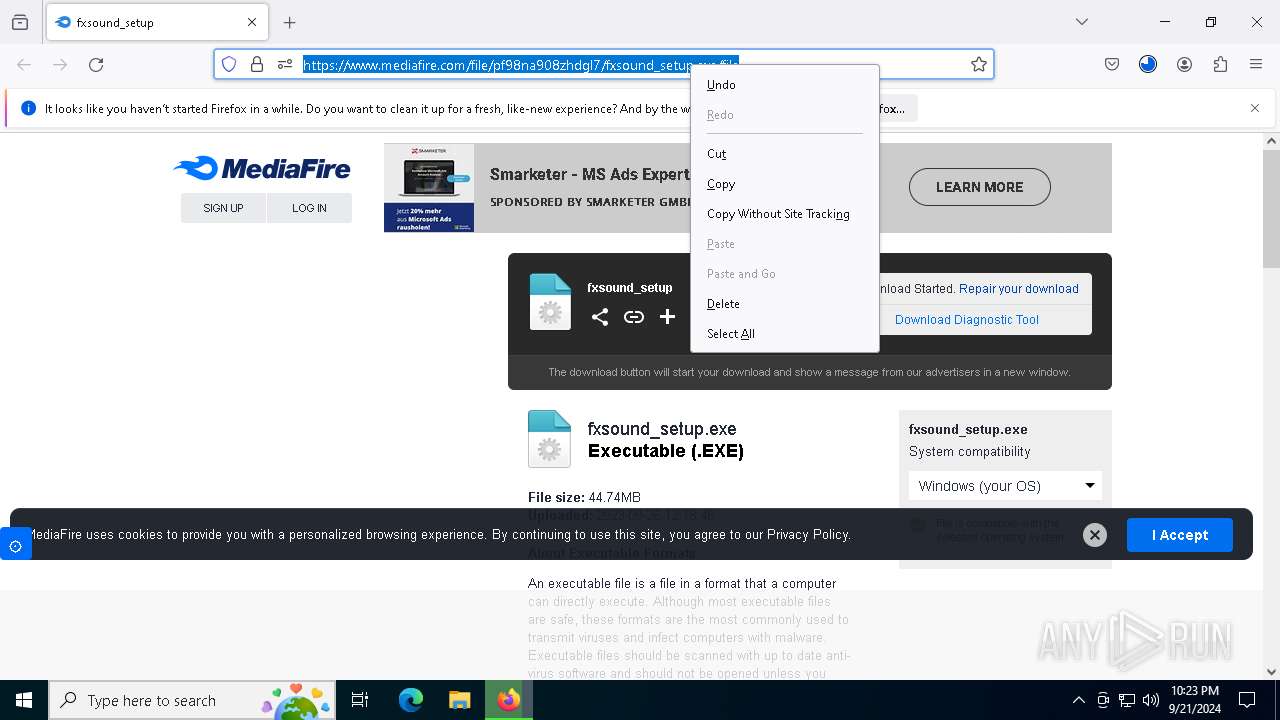Click the SIGN UP button
This screenshot has height=720, width=1280.
(x=223, y=208)
